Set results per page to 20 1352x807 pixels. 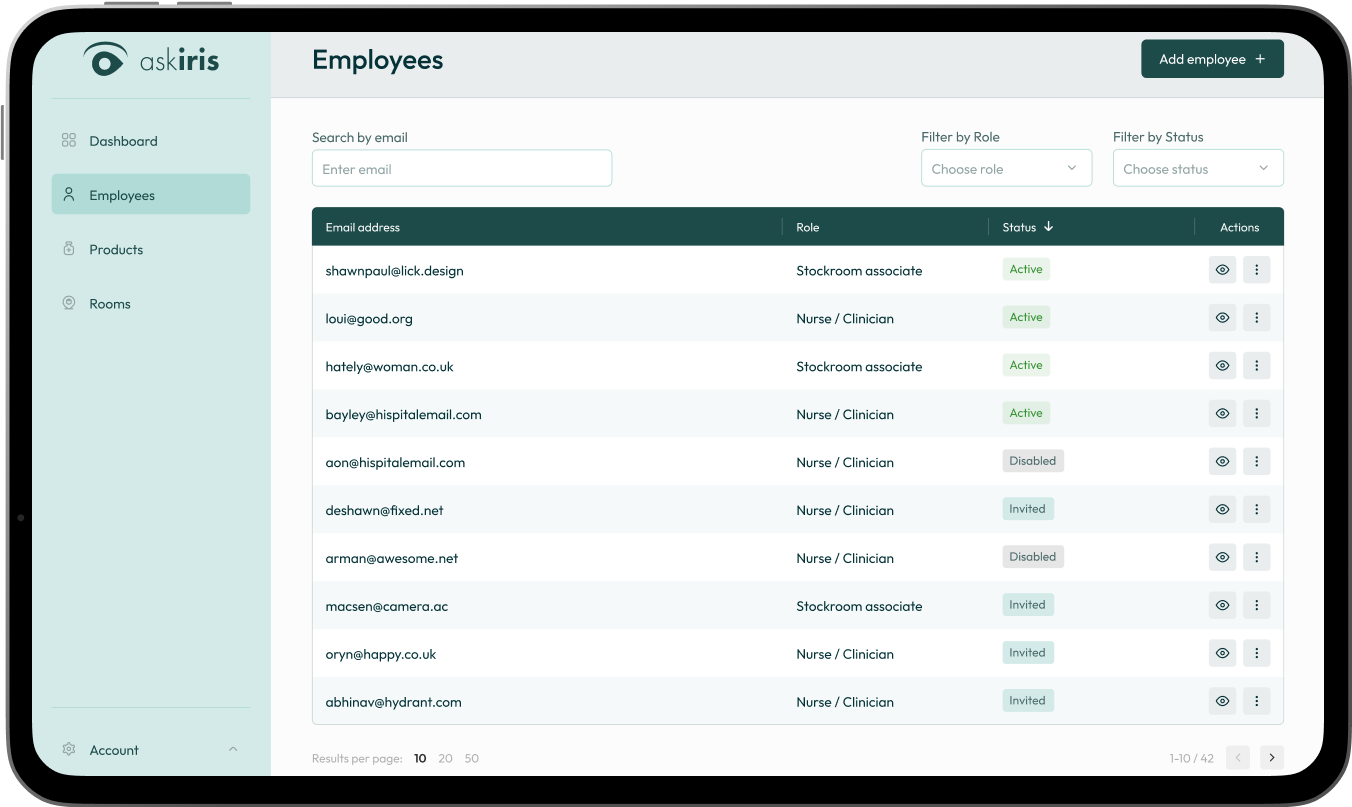pos(445,758)
